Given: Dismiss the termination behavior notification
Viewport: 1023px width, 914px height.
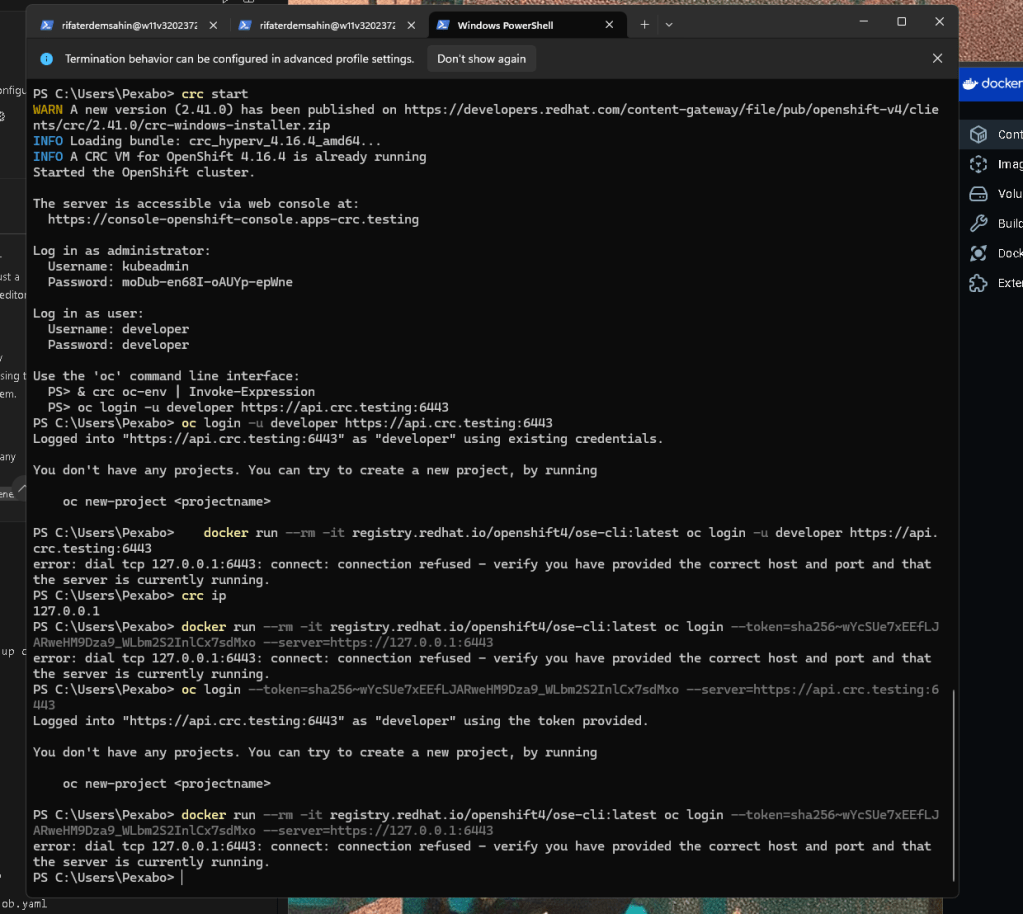Looking at the screenshot, I should (937, 58).
